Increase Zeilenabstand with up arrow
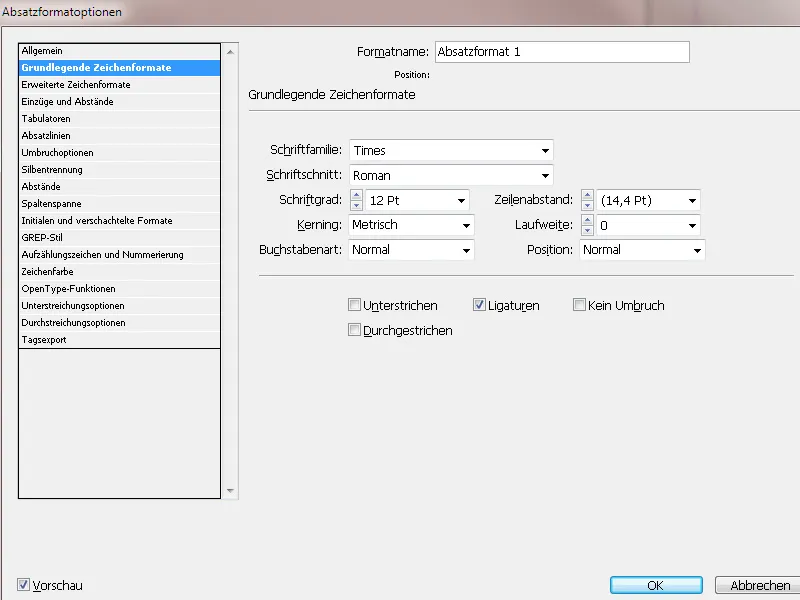 click(x=587, y=195)
